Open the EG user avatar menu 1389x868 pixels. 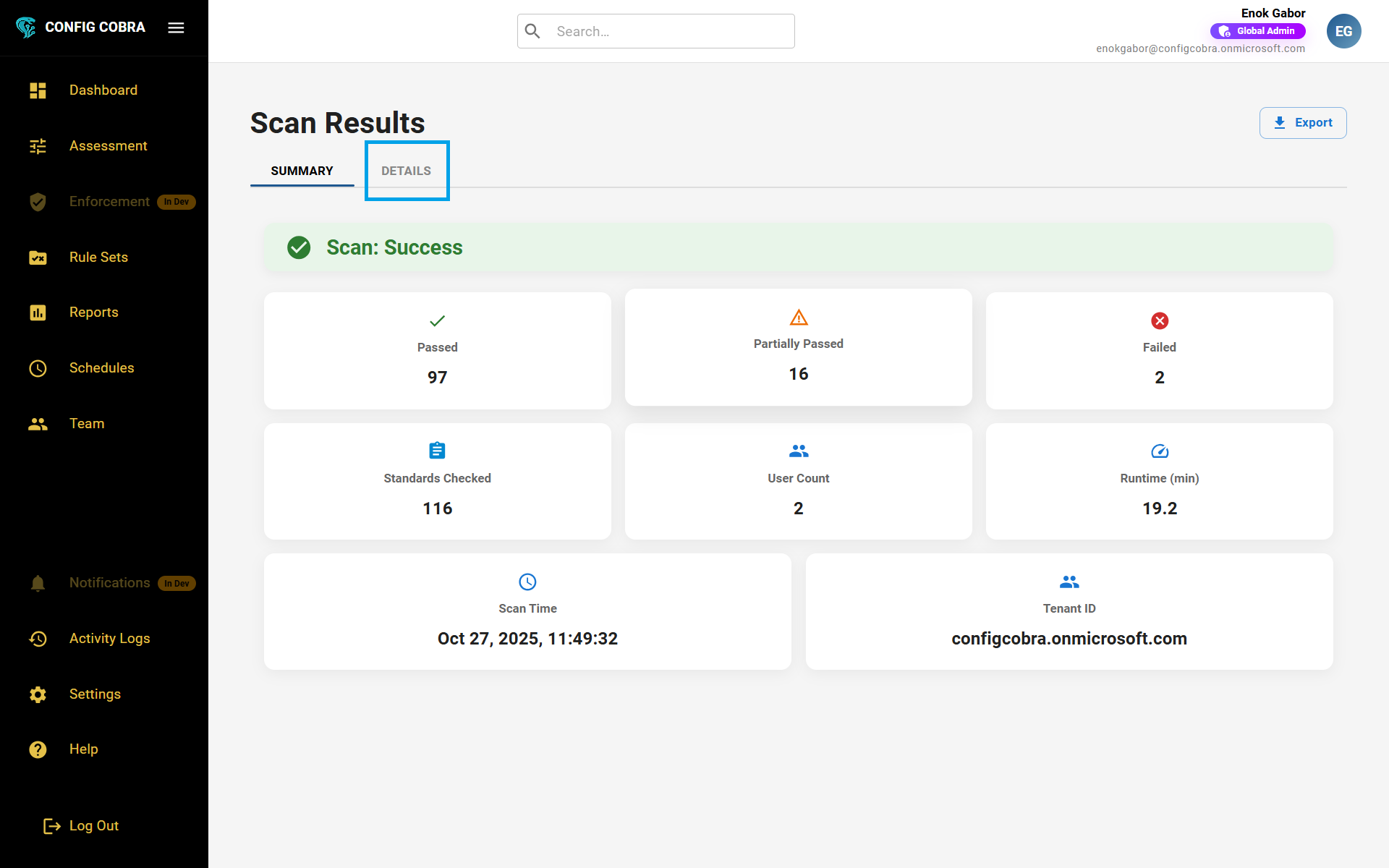(1343, 30)
